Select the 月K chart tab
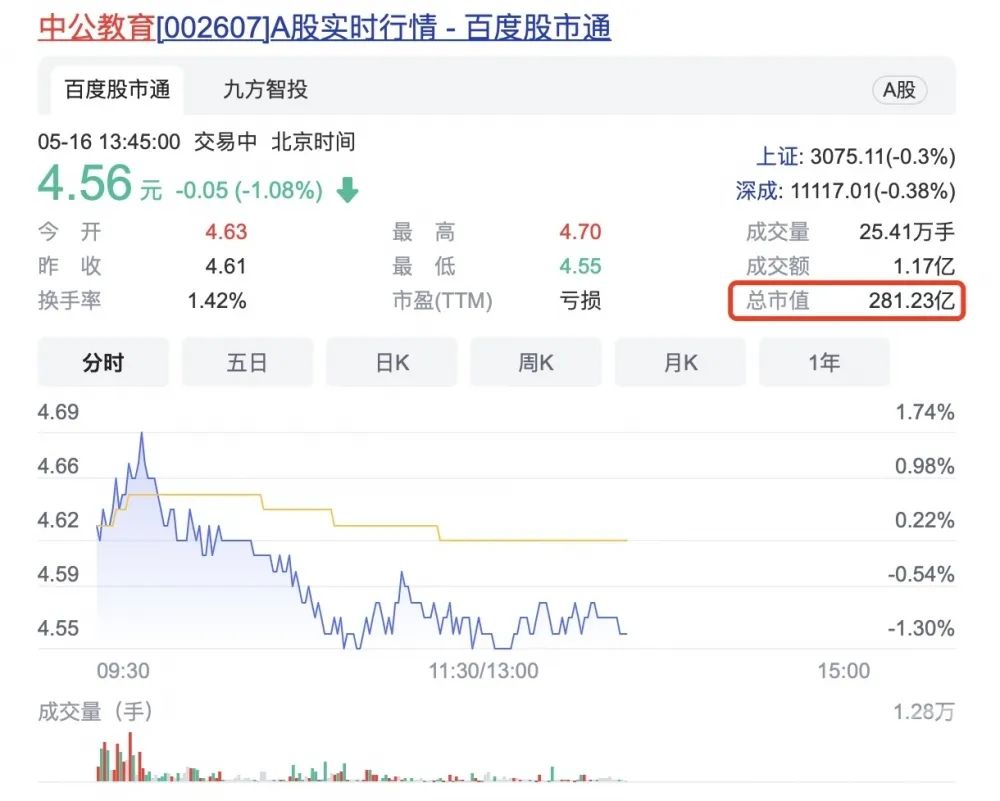The width and height of the screenshot is (1000, 801). pos(680,362)
